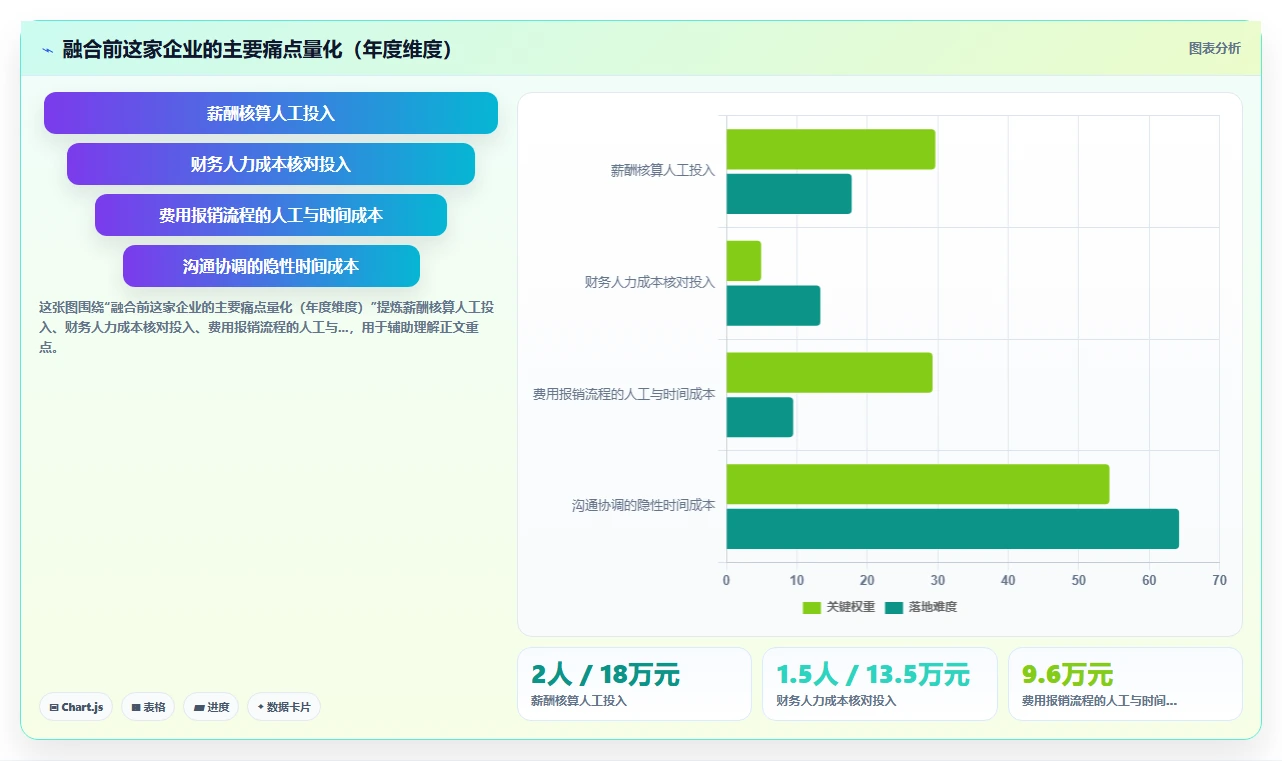
Task: Toggle the 关键权重 legend entry
Action: (838, 607)
